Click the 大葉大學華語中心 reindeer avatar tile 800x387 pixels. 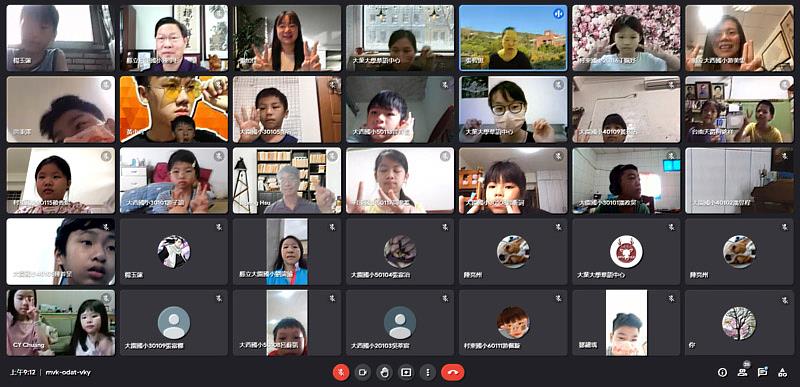click(x=626, y=252)
